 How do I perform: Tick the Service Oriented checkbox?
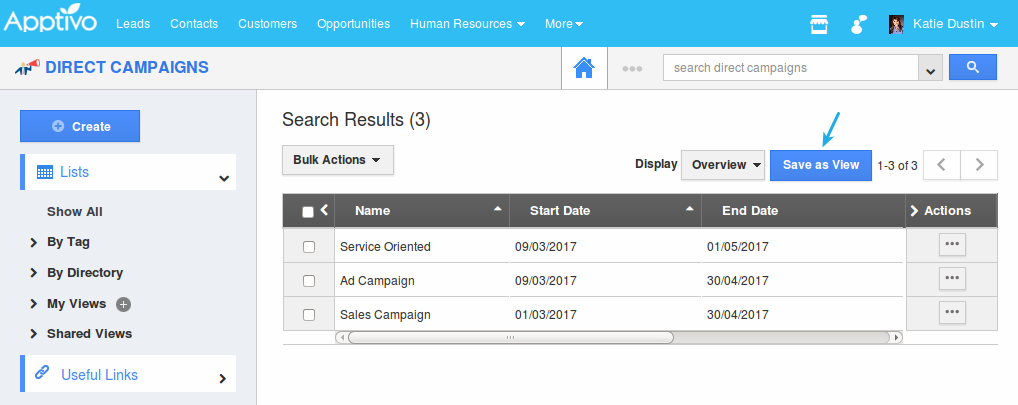(x=309, y=247)
